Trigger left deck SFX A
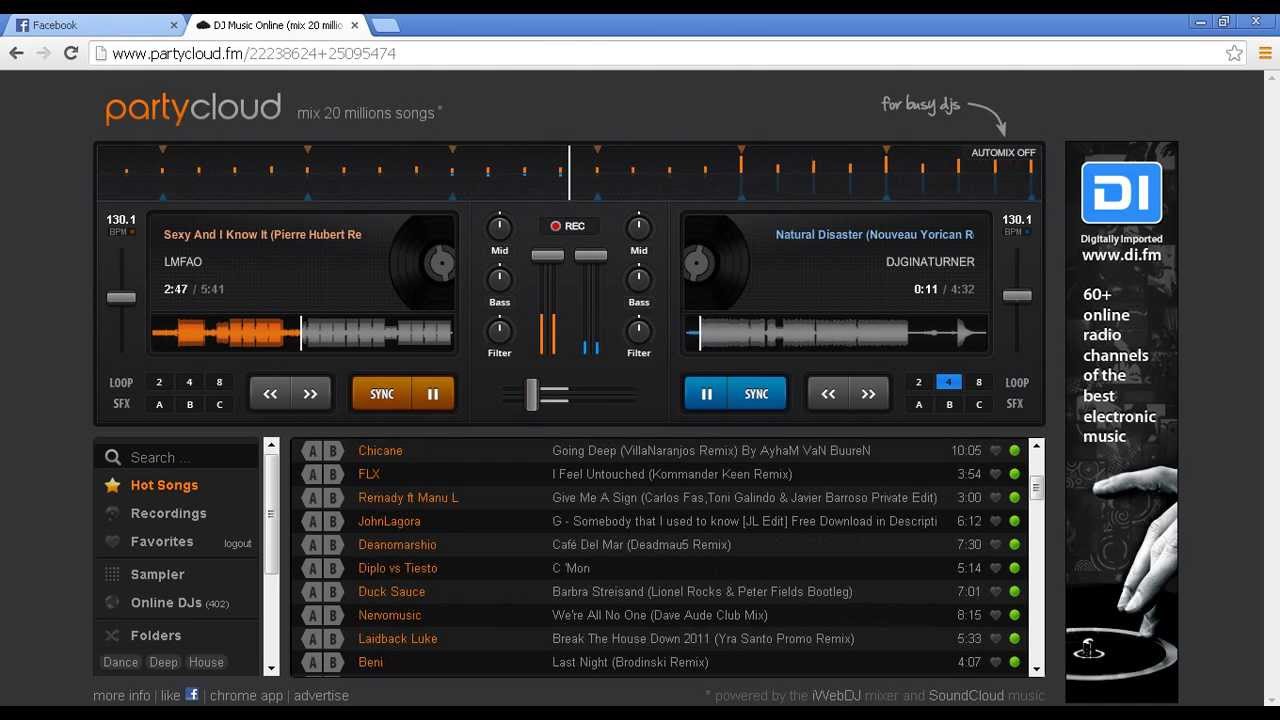The height and width of the screenshot is (720, 1280). pos(159,405)
